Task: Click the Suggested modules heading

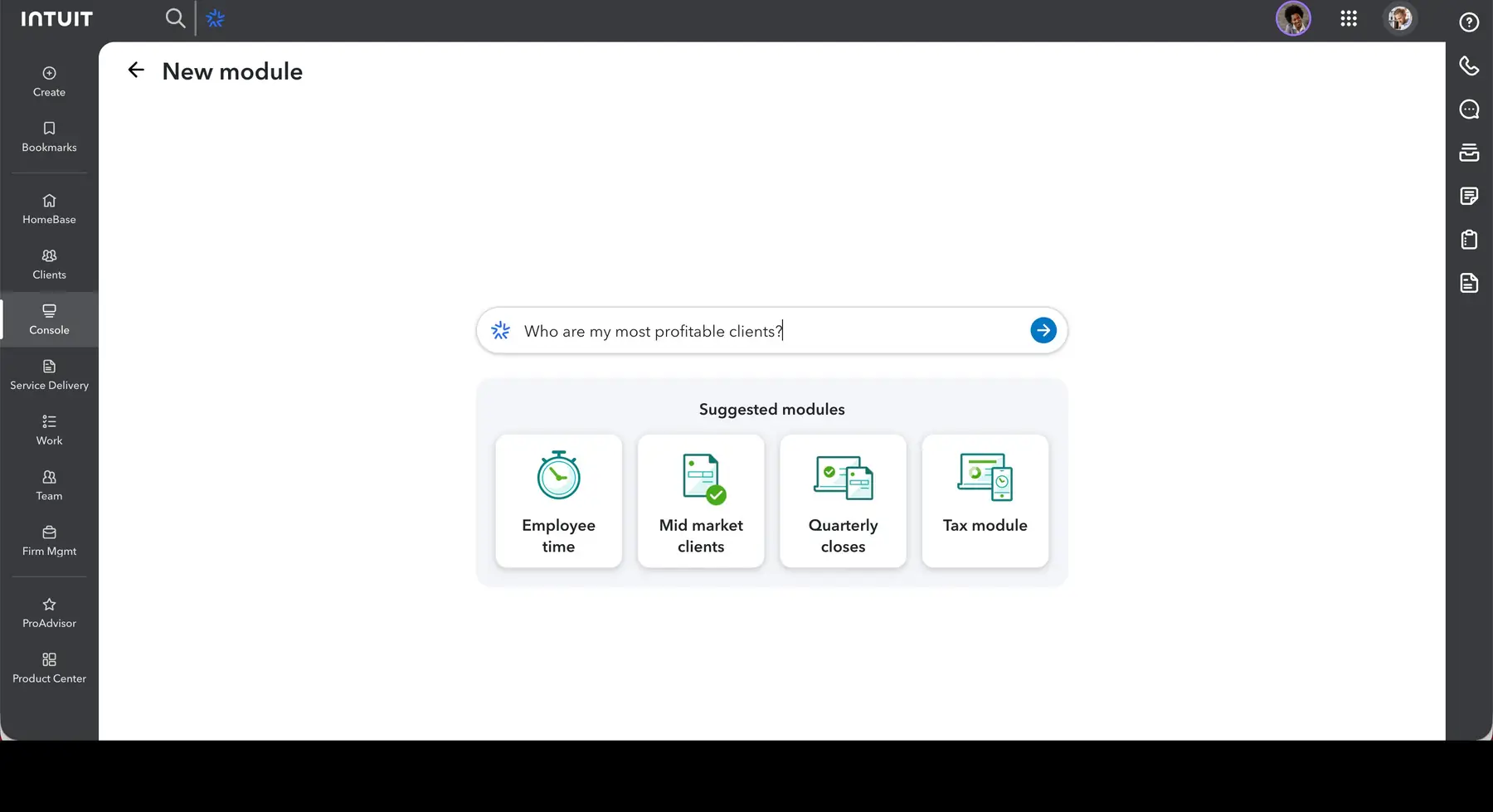Action: click(x=771, y=409)
